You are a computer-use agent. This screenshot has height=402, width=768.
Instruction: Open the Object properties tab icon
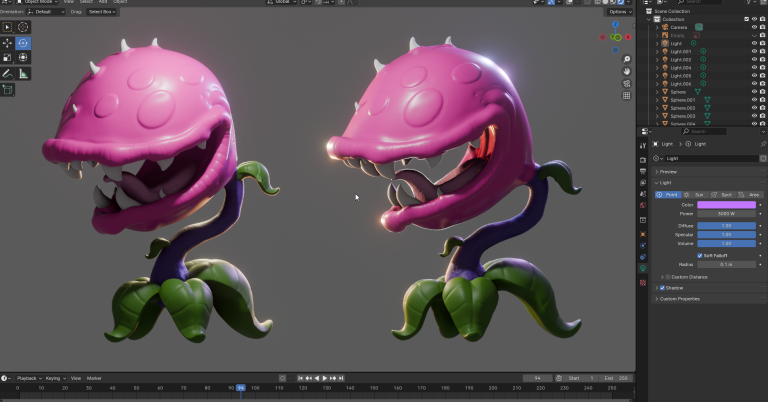point(643,234)
